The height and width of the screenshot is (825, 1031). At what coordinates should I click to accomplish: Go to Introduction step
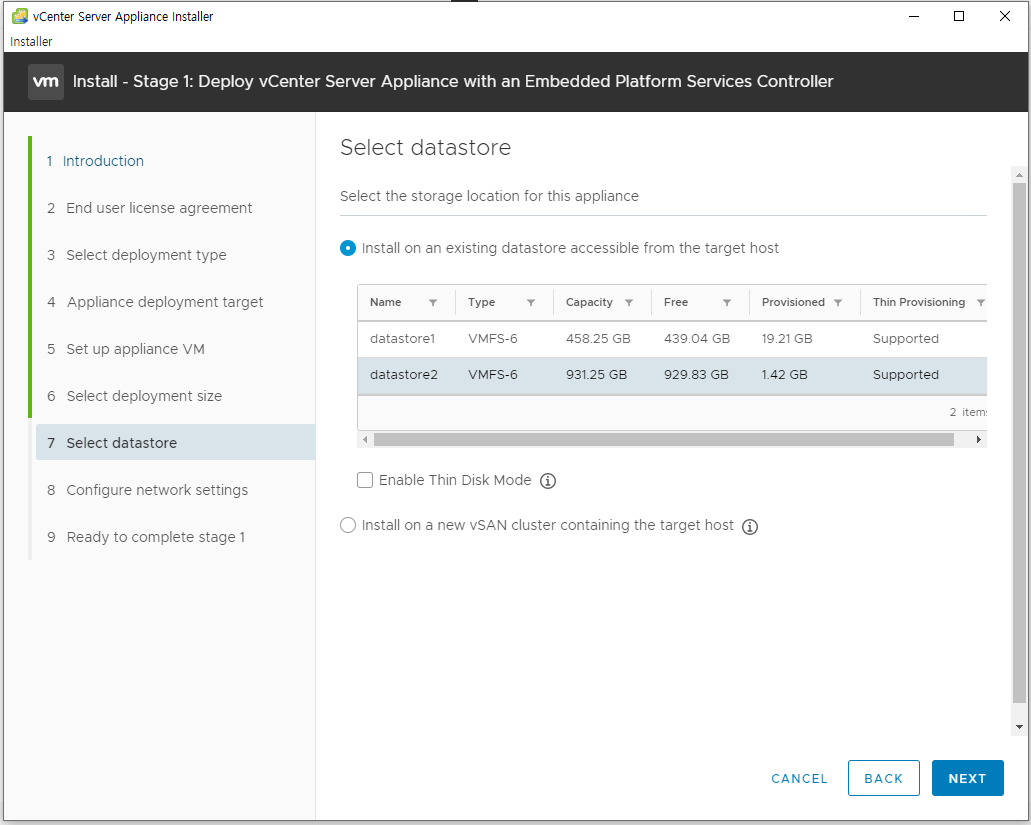click(x=103, y=161)
